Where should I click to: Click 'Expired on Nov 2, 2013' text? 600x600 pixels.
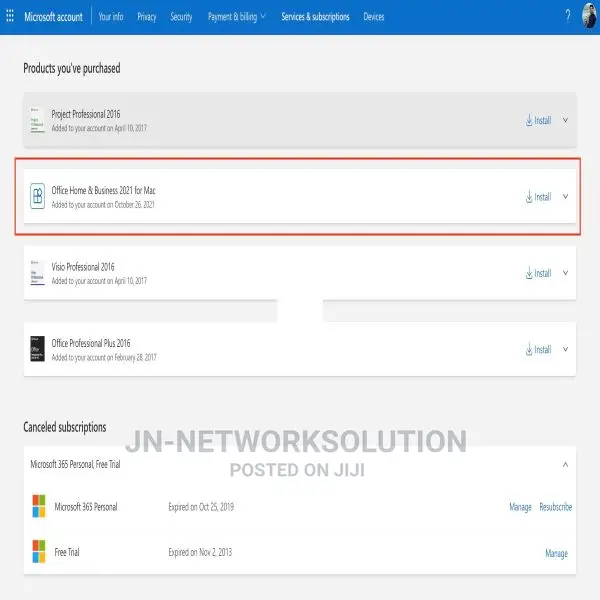pyautogui.click(x=200, y=552)
